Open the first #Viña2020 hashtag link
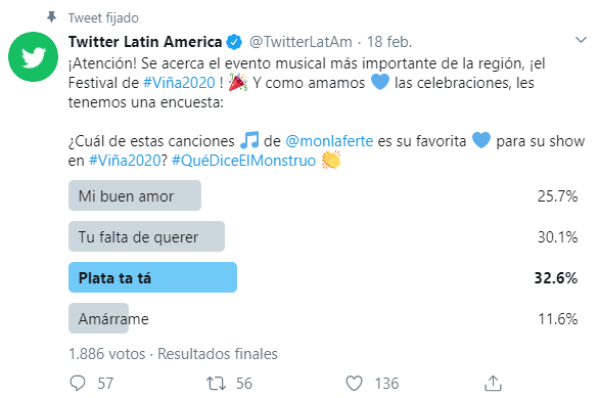This screenshot has width=600, height=398. (x=179, y=83)
